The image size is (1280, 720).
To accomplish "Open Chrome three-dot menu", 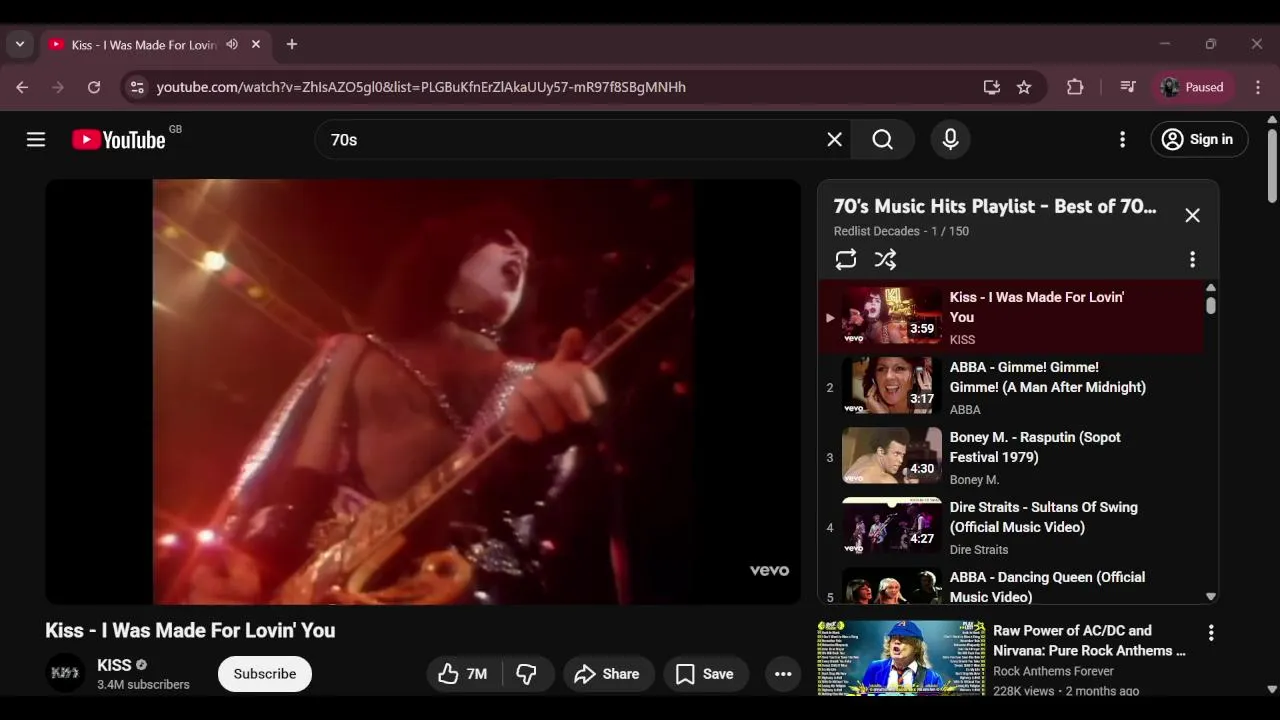I will pyautogui.click(x=1258, y=87).
